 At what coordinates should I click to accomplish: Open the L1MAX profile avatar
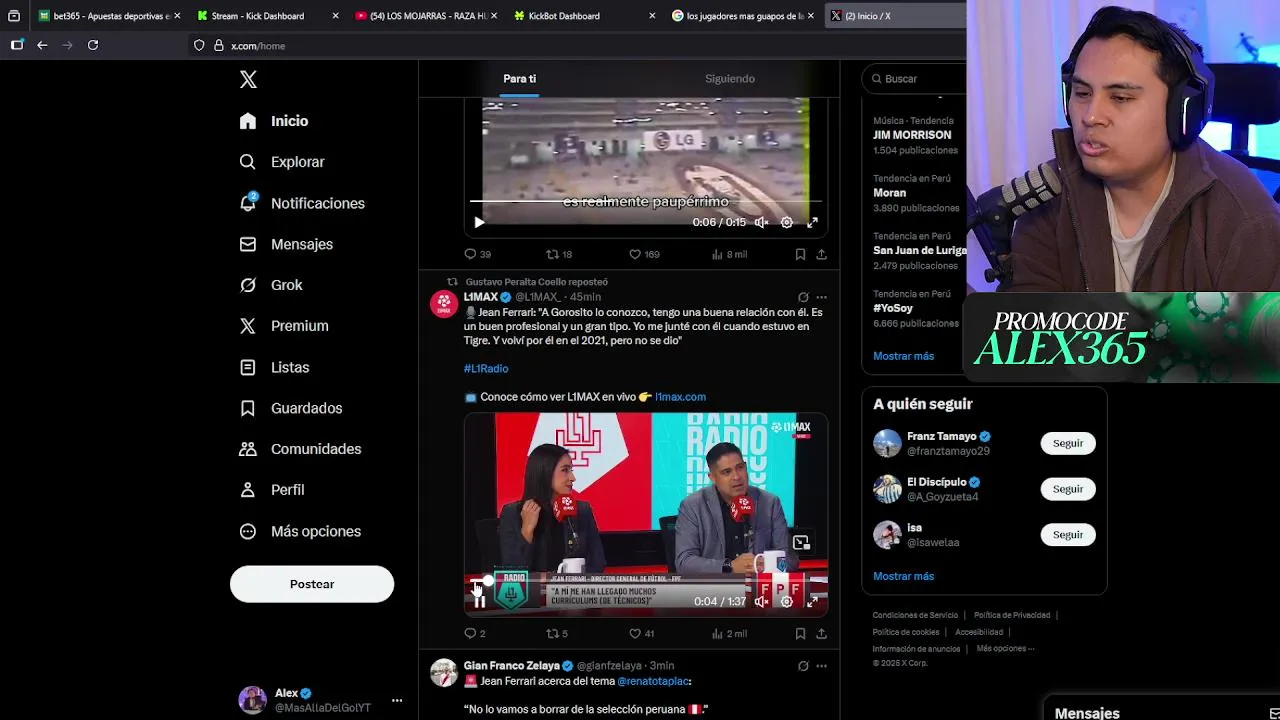444,304
